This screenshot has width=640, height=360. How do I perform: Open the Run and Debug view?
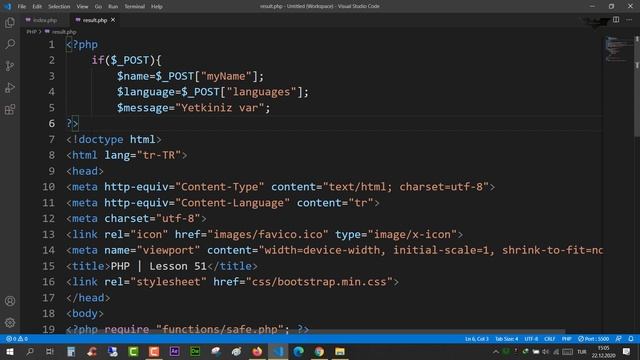[10, 88]
